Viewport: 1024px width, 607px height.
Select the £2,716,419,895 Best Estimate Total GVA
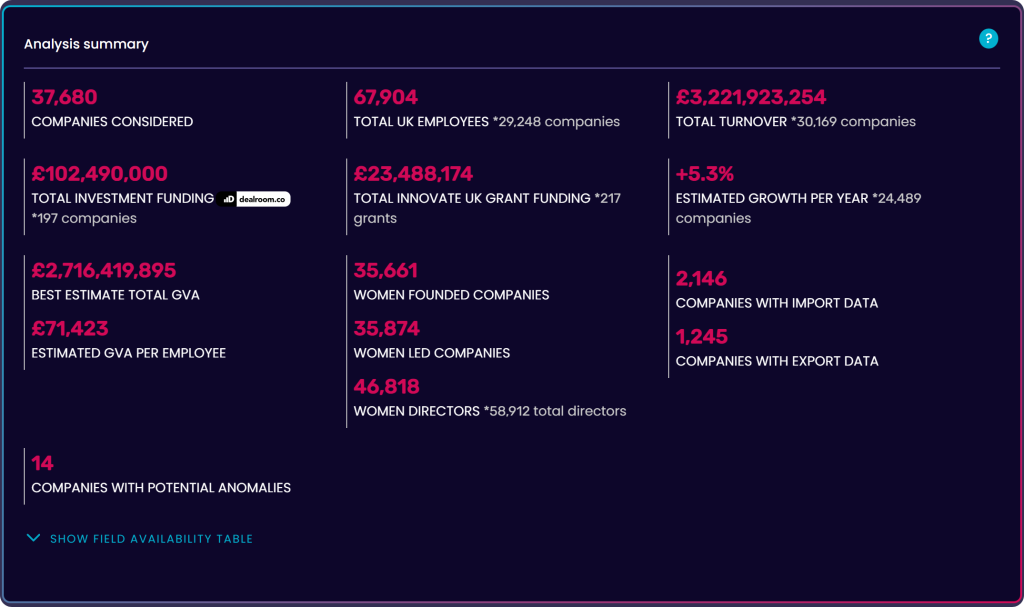[x=104, y=270]
